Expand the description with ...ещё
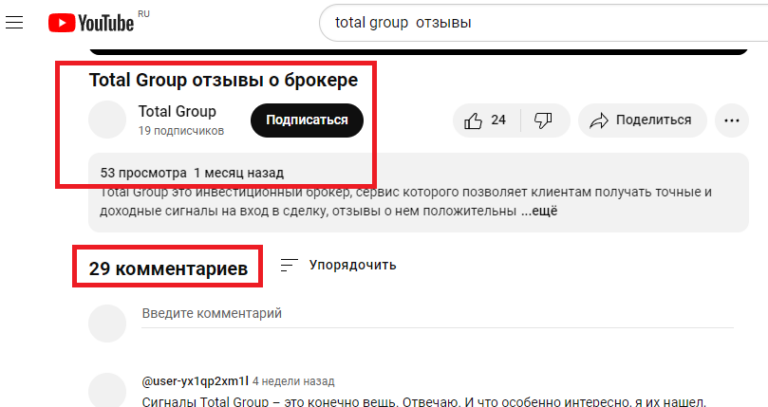 pyautogui.click(x=538, y=211)
